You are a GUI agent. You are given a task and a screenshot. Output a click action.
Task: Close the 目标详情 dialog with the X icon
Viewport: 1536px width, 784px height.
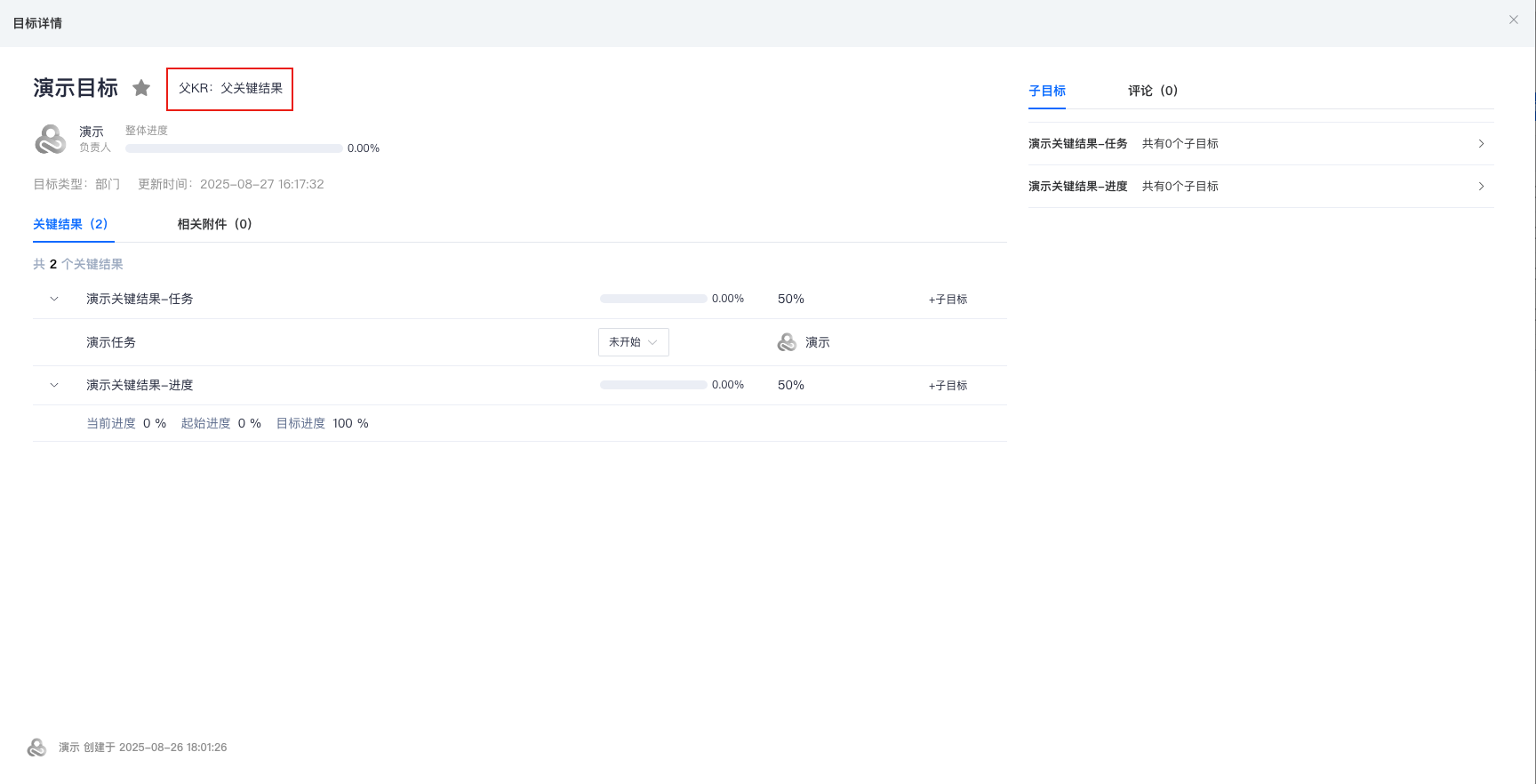coord(1514,20)
